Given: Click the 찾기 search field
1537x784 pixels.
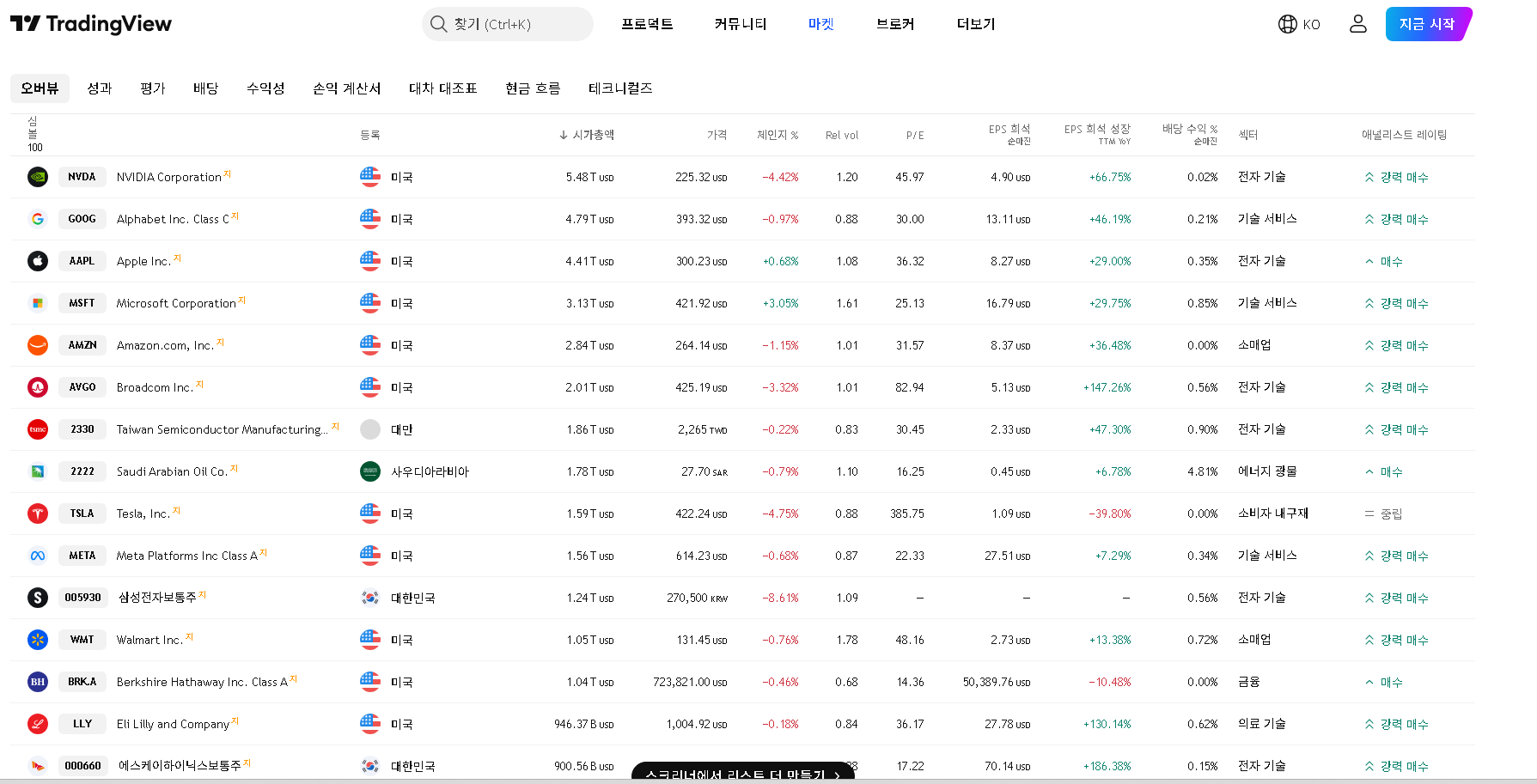Looking at the screenshot, I should [x=508, y=24].
